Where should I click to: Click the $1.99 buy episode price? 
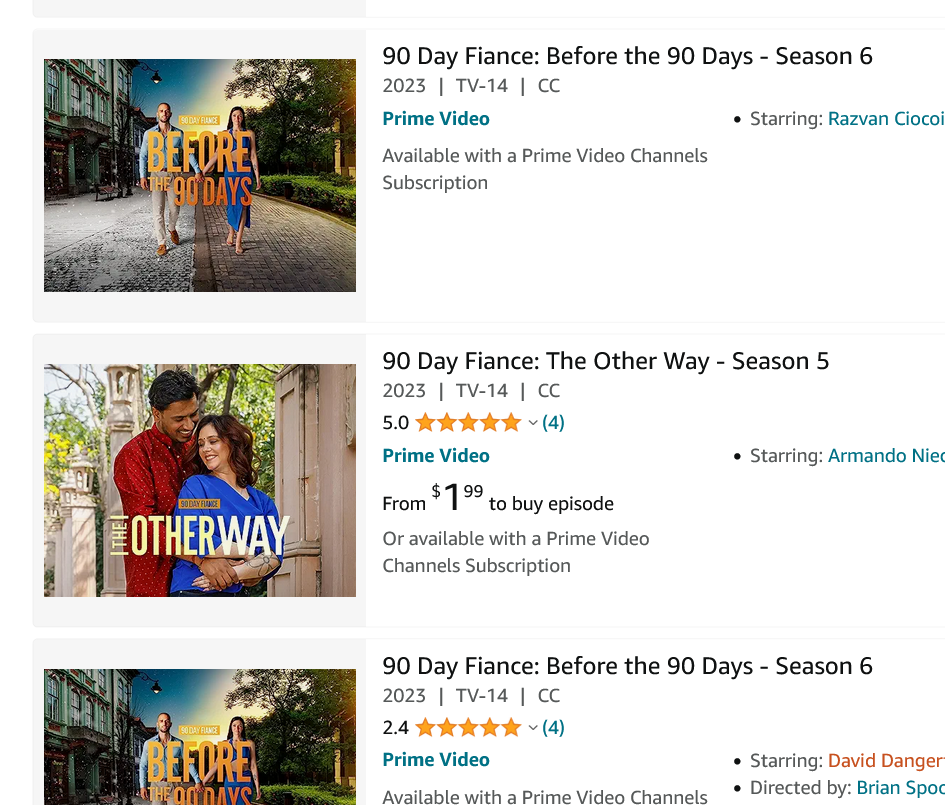pos(460,498)
